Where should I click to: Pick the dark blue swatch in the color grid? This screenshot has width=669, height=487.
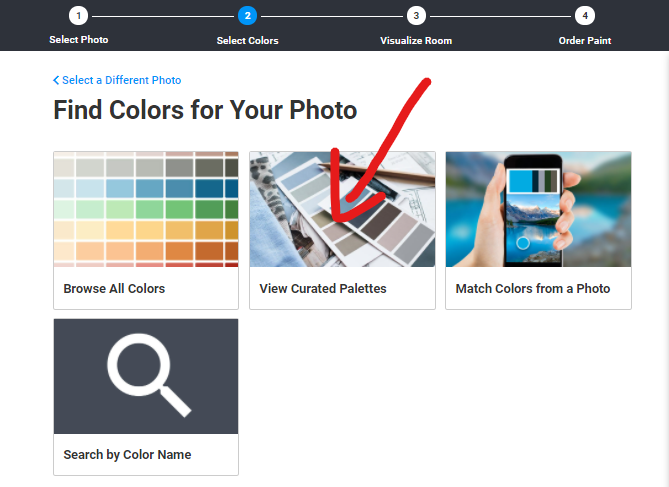[209, 188]
